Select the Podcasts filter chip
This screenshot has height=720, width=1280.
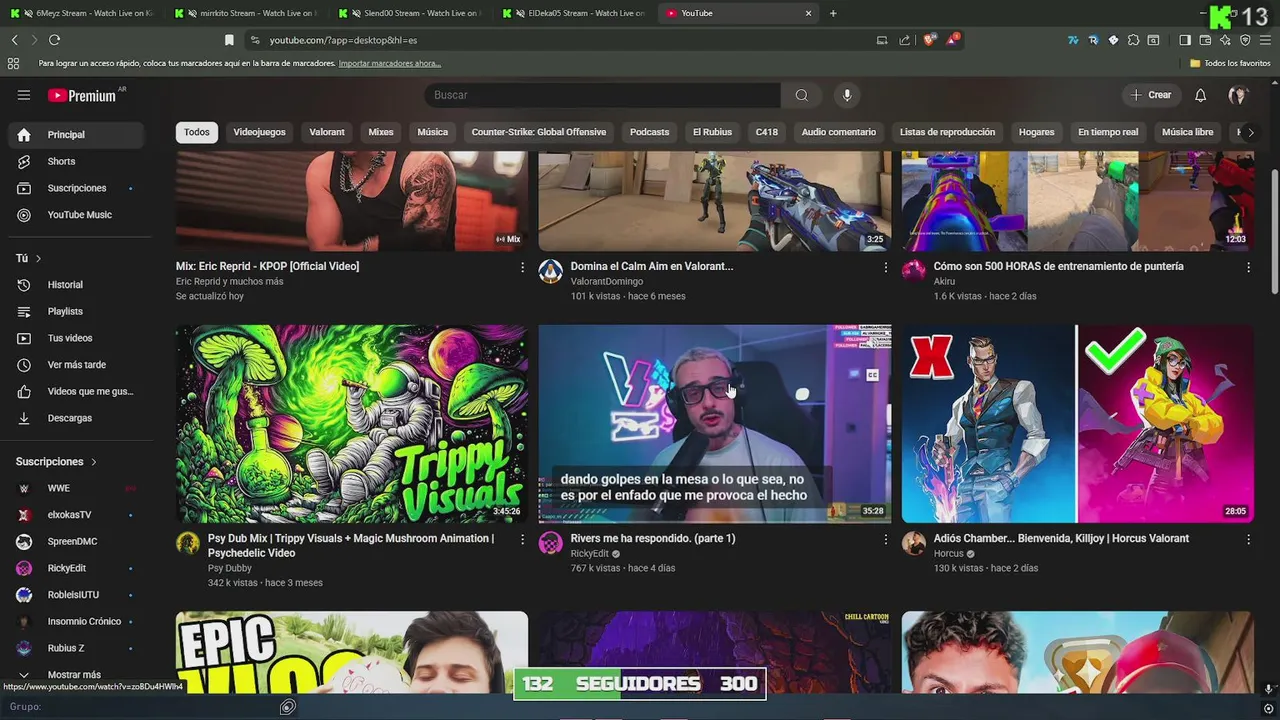click(649, 132)
